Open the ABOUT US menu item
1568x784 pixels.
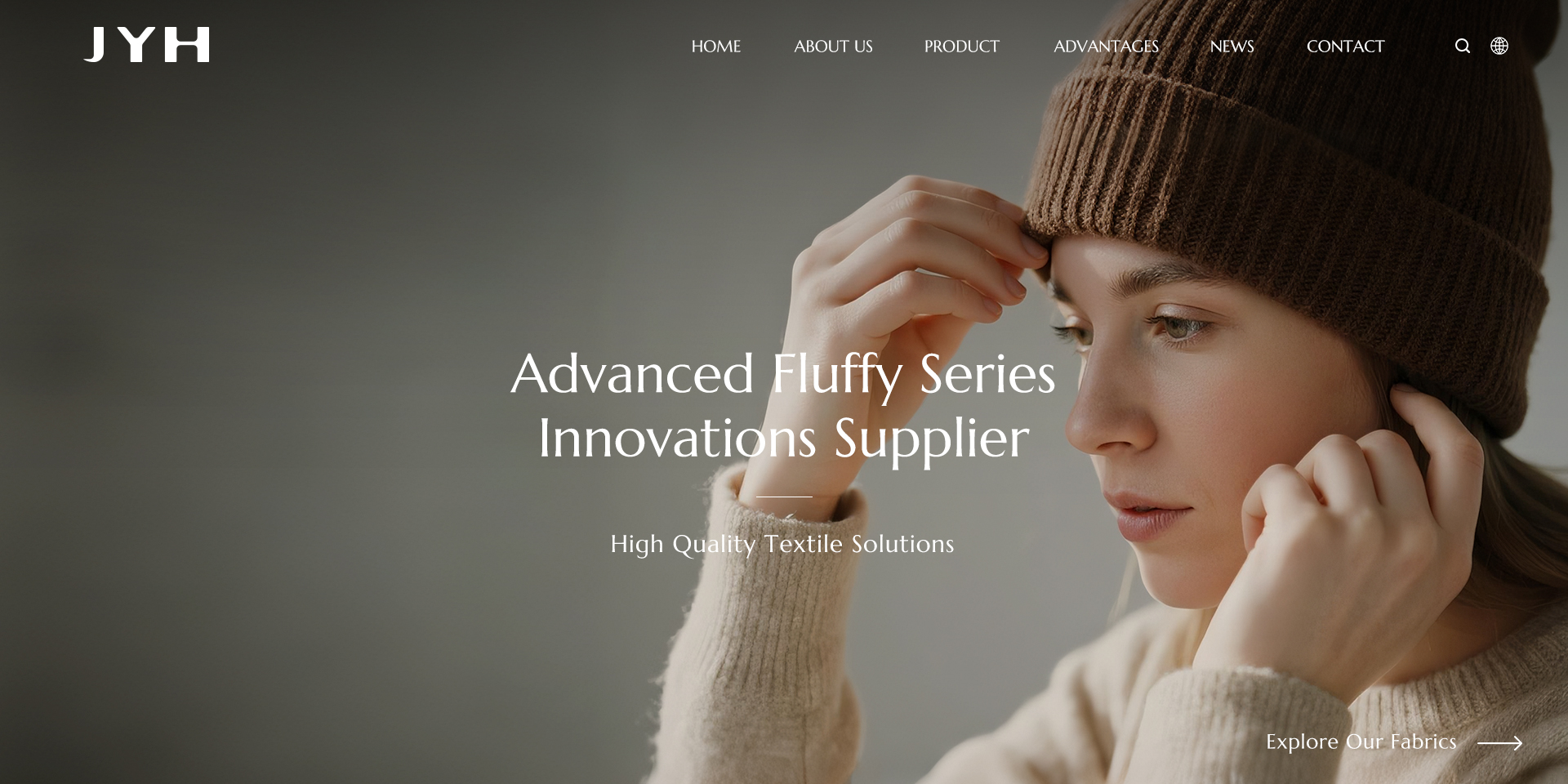tap(833, 47)
